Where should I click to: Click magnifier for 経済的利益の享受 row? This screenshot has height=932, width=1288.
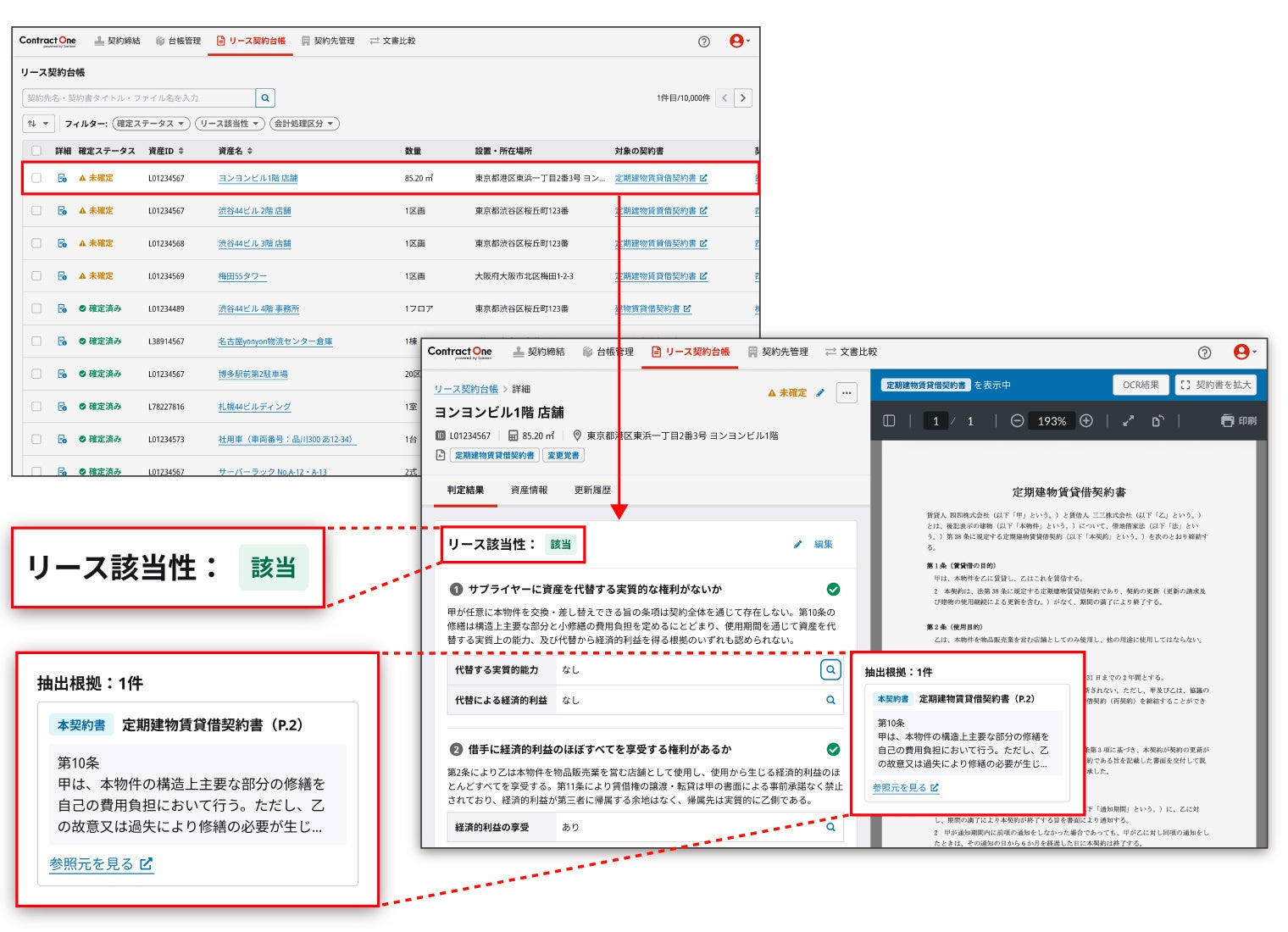point(830,828)
